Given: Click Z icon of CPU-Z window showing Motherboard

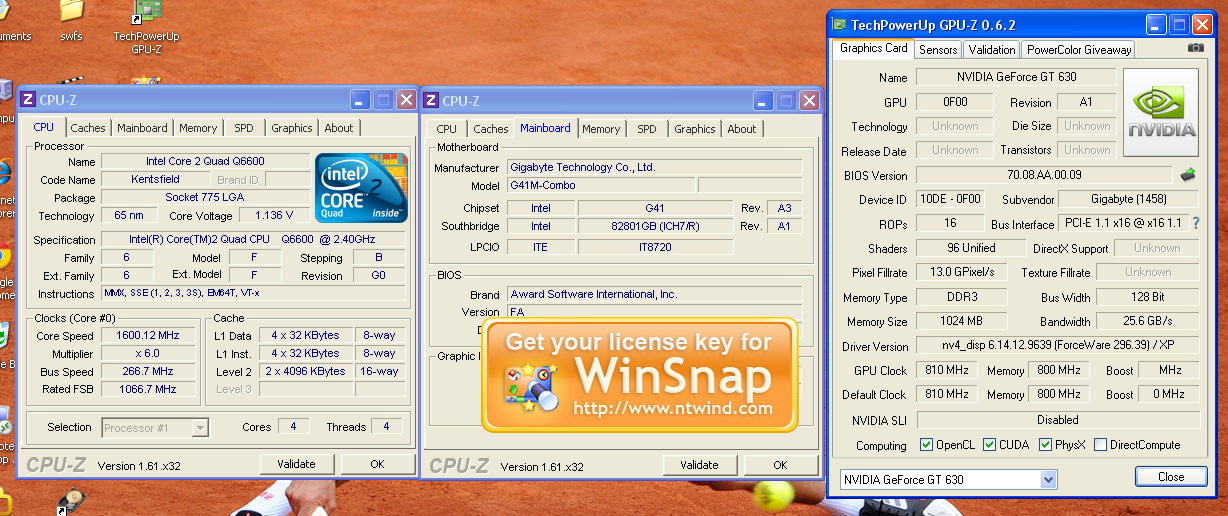Looking at the screenshot, I should (431, 100).
